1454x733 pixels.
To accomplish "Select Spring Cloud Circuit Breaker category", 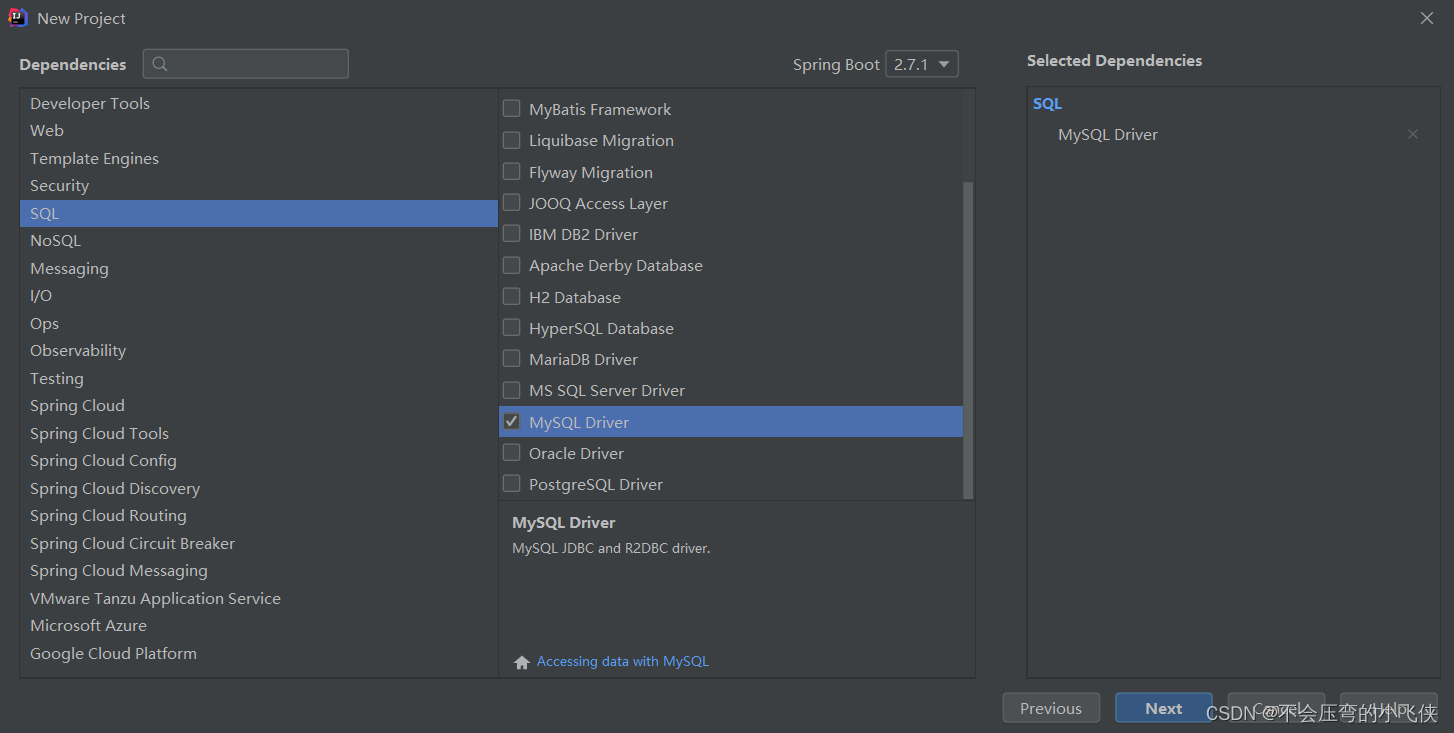I will pos(258,543).
